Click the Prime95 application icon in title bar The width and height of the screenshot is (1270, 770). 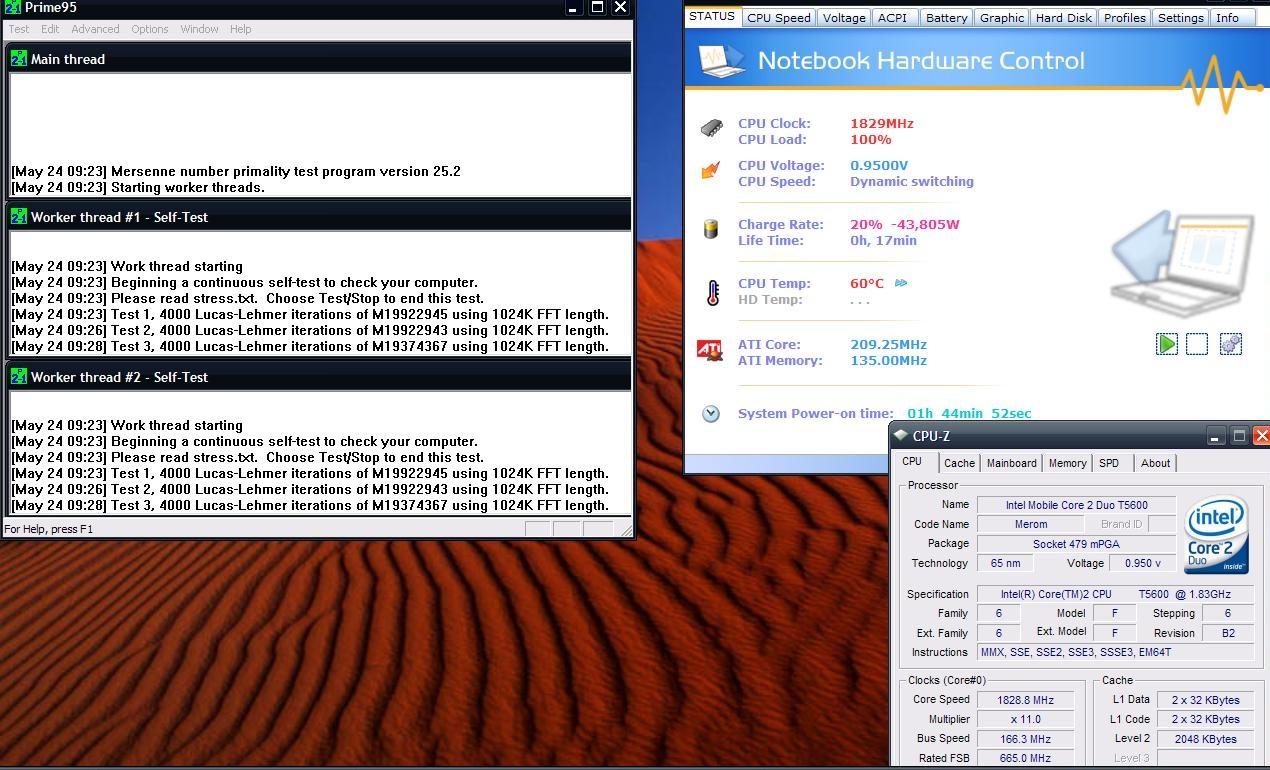click(12, 8)
